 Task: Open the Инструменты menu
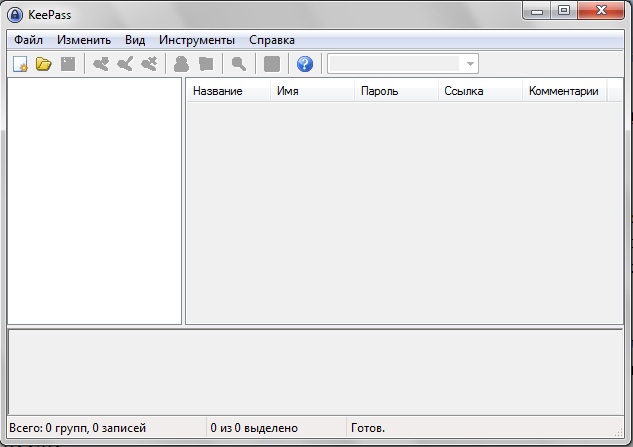coord(197,40)
